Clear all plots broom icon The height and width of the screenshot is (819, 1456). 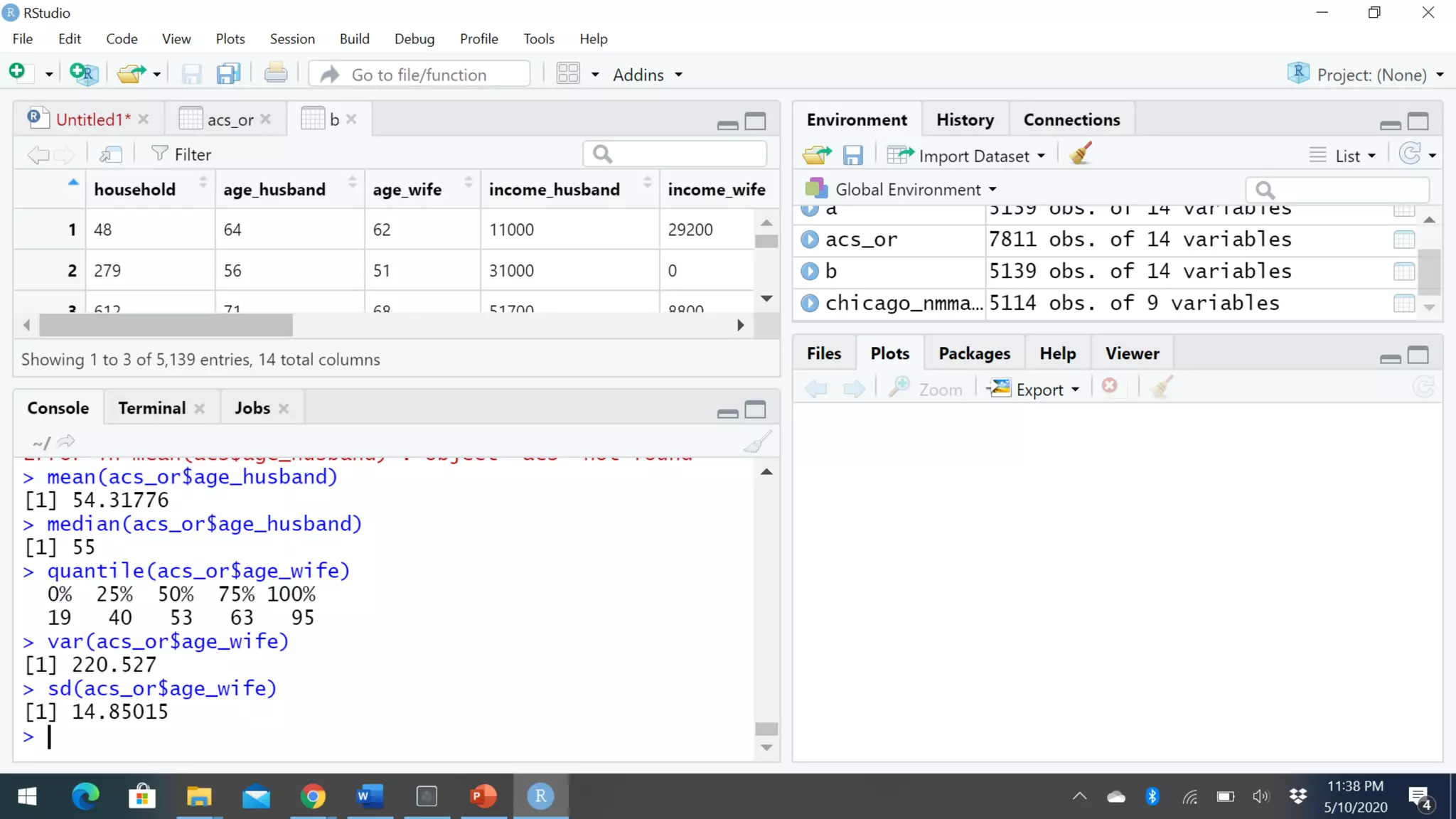tap(1161, 387)
